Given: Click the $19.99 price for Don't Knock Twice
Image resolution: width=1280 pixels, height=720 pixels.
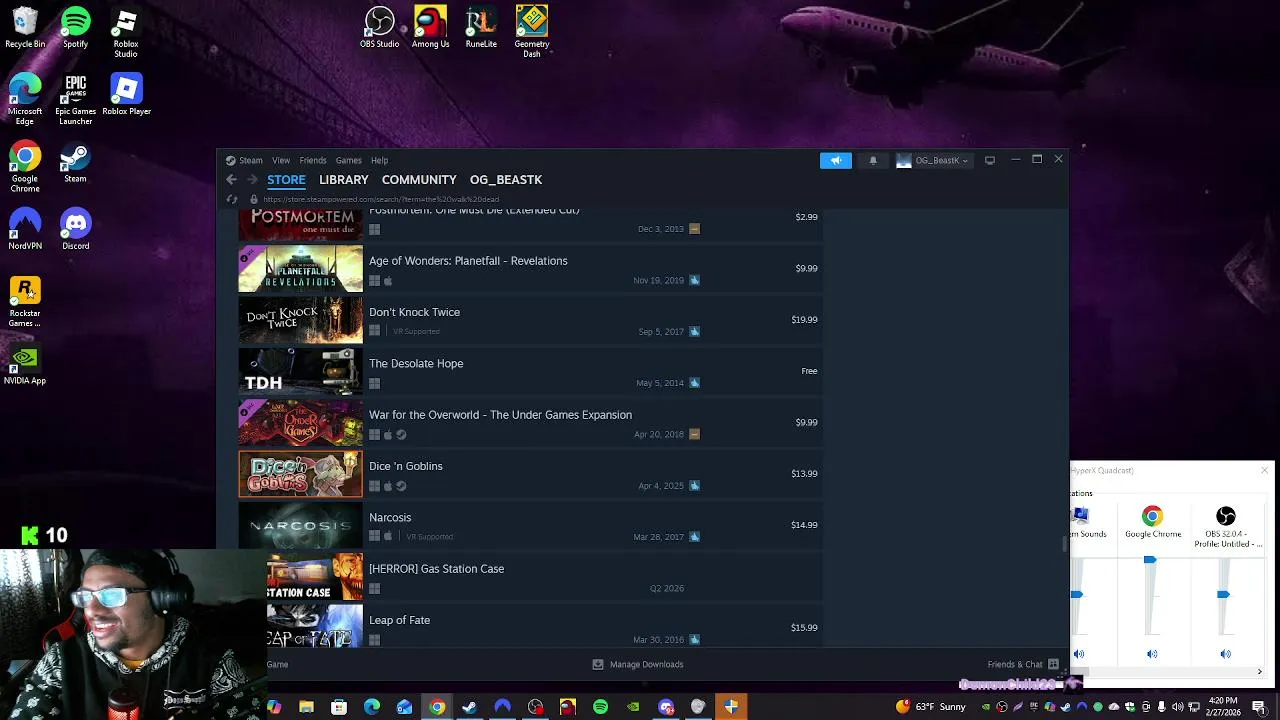Looking at the screenshot, I should (804, 320).
